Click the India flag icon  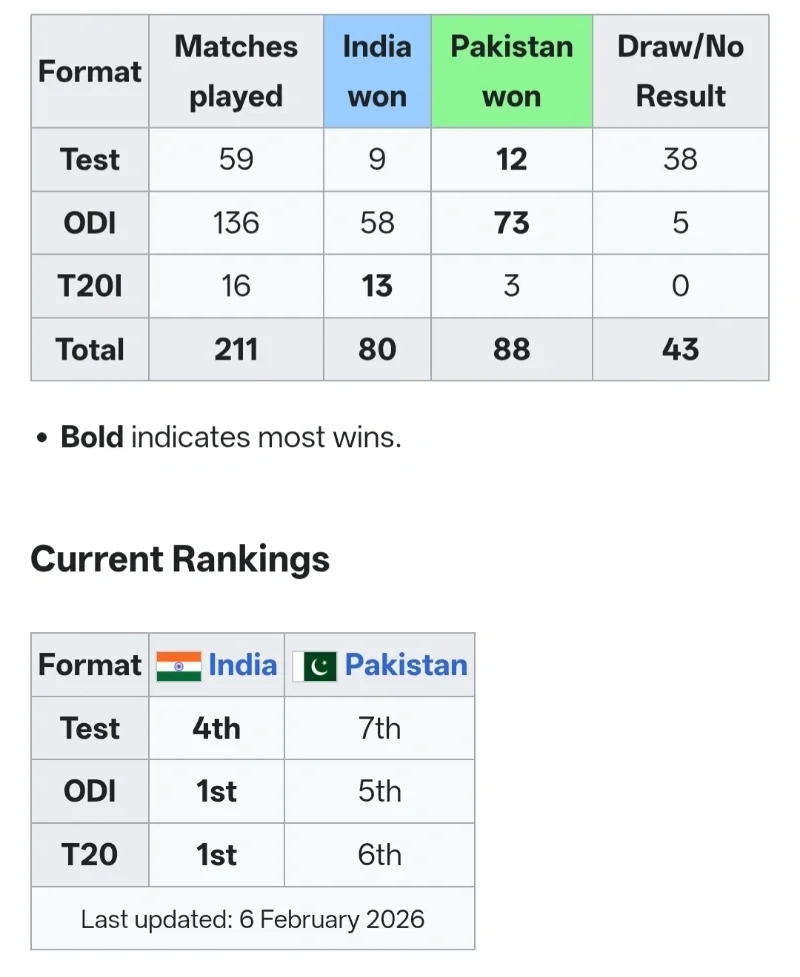(x=179, y=666)
